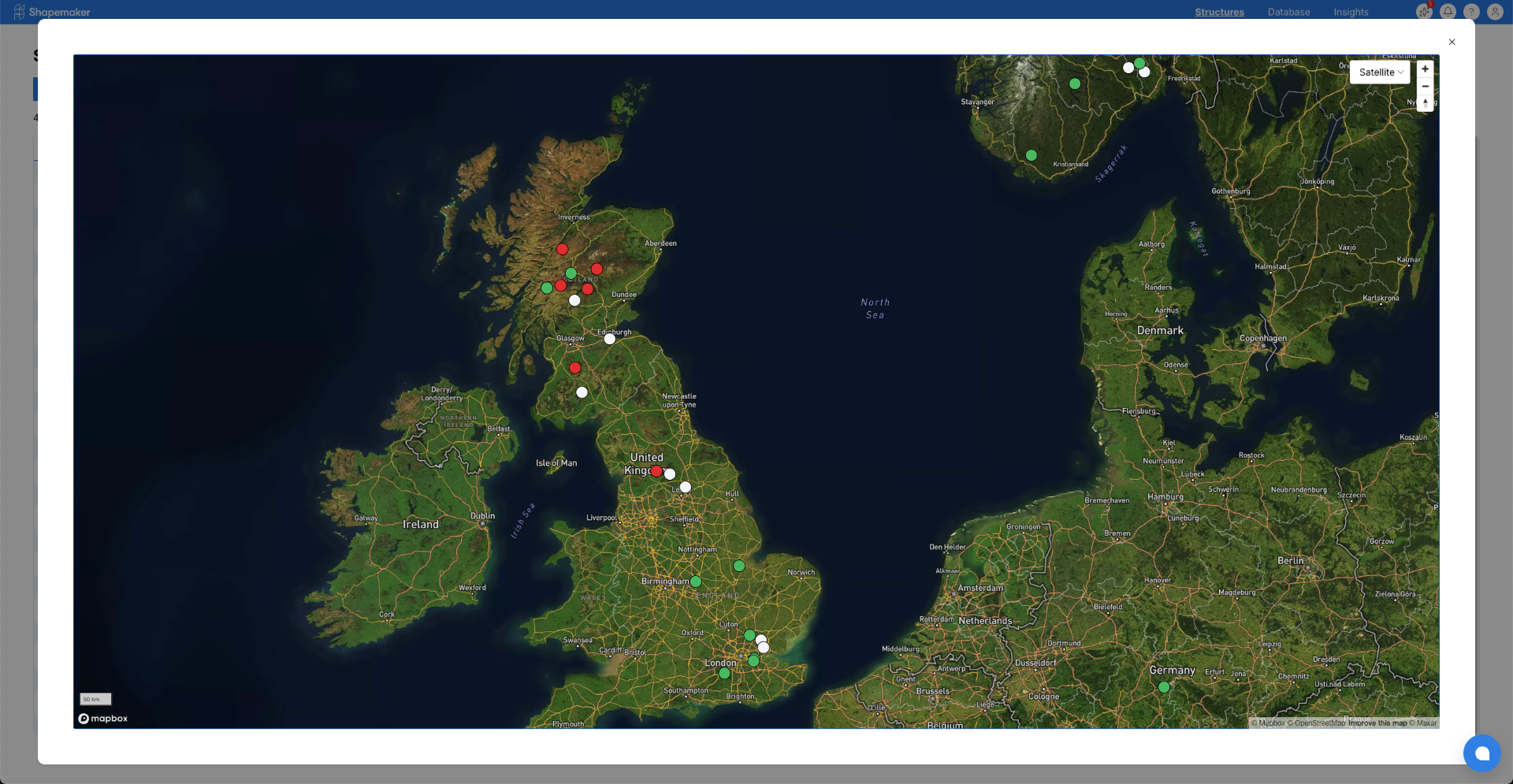Image resolution: width=1513 pixels, height=784 pixels.
Task: Select the green marker in Germany near Erfurt
Action: 1164,687
